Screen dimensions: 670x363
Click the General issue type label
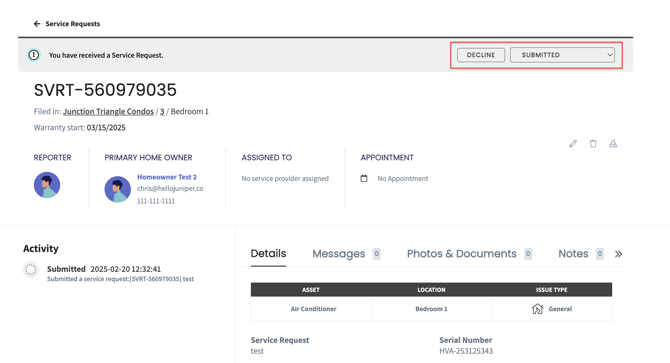[560, 309]
